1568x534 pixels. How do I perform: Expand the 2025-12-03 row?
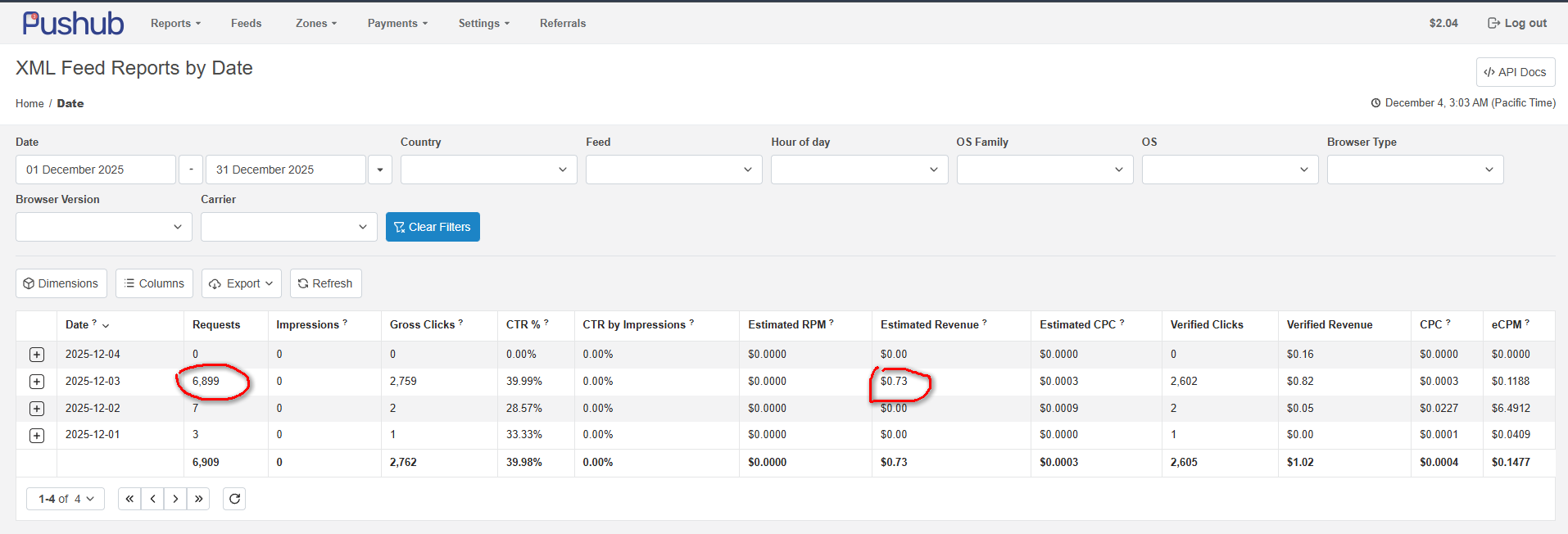(x=37, y=382)
